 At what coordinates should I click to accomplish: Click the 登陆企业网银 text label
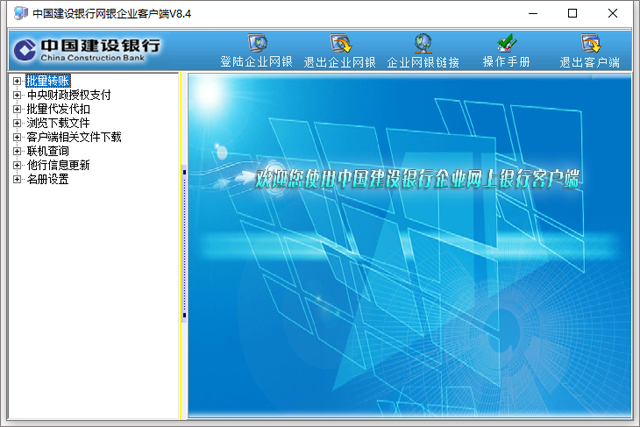[256, 62]
